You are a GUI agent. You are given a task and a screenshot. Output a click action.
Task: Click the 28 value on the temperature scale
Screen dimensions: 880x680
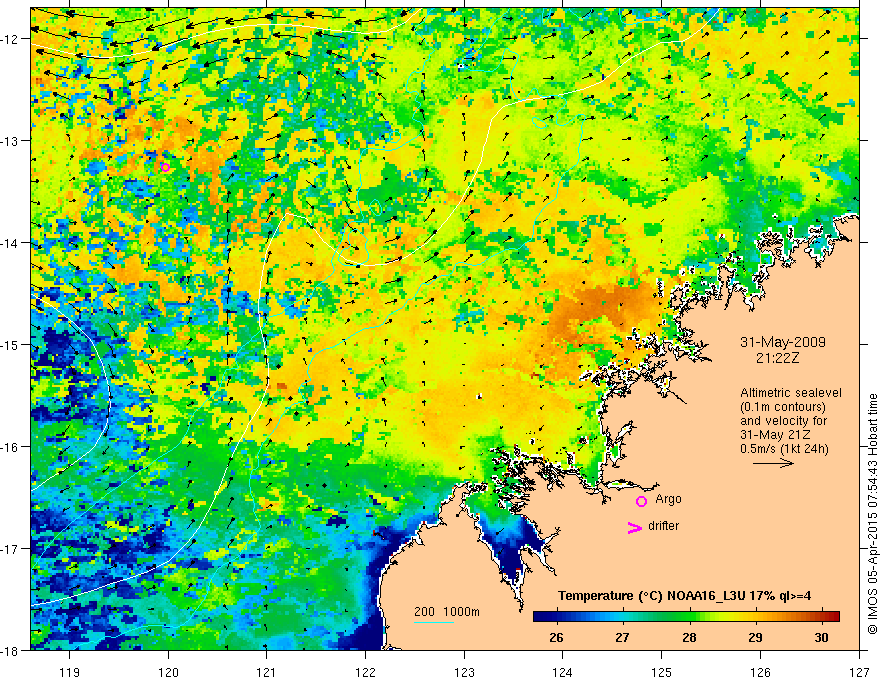pos(689,638)
